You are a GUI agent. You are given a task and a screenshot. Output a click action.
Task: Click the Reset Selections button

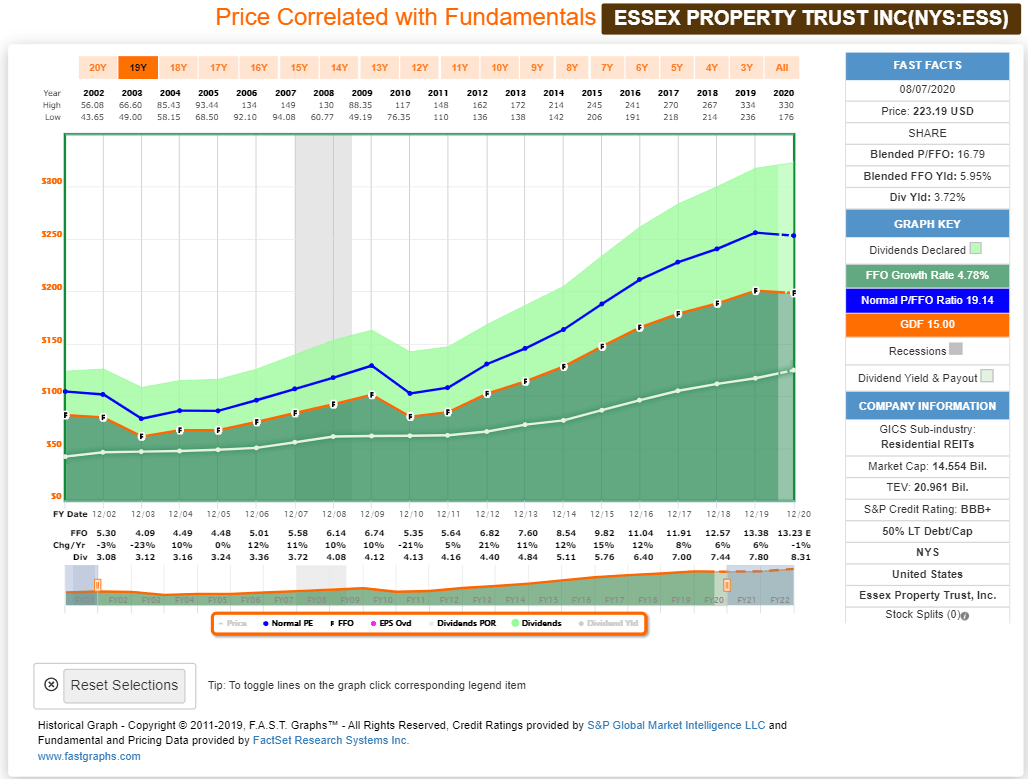pos(124,685)
